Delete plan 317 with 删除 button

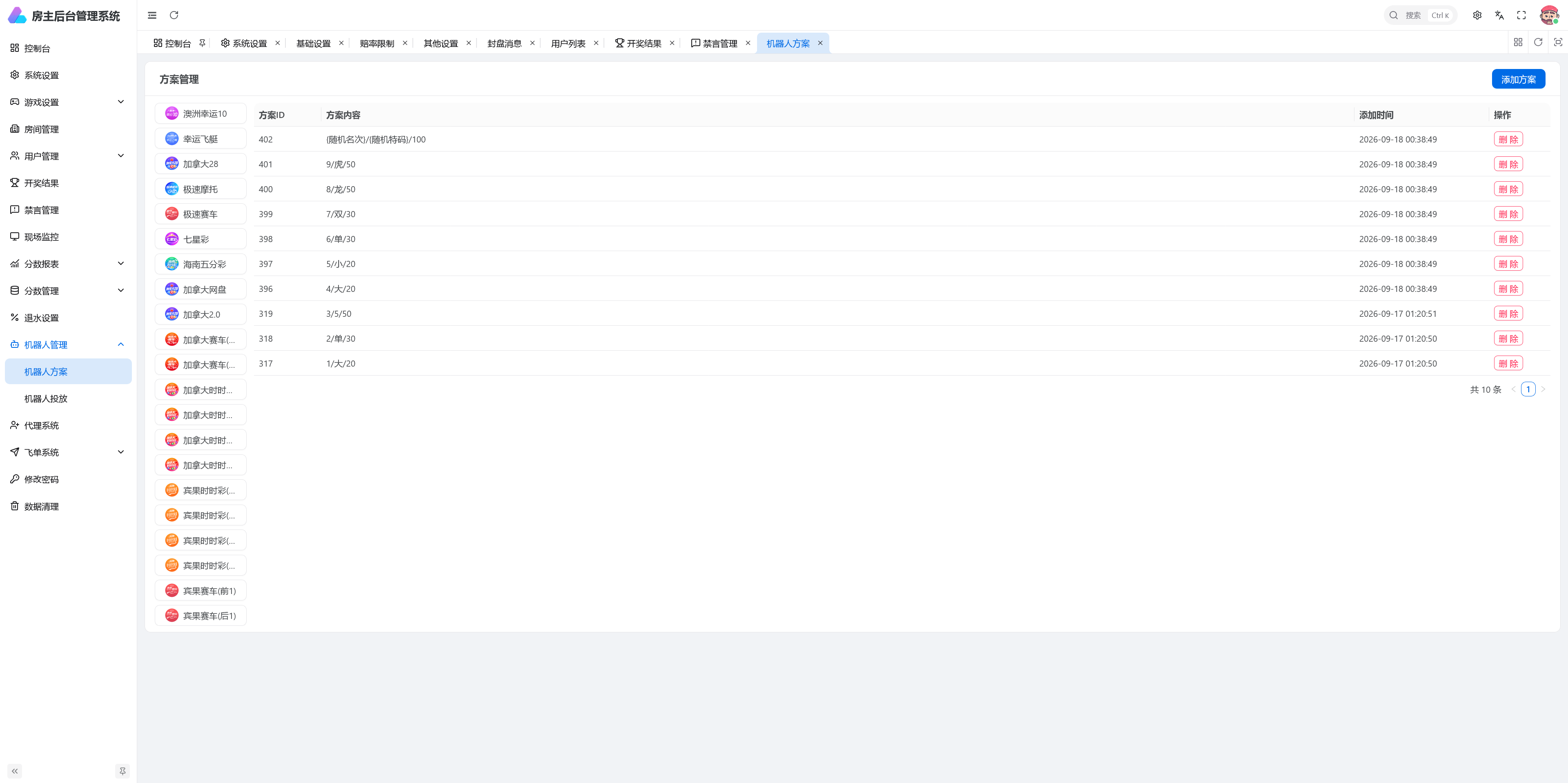pyautogui.click(x=1508, y=364)
